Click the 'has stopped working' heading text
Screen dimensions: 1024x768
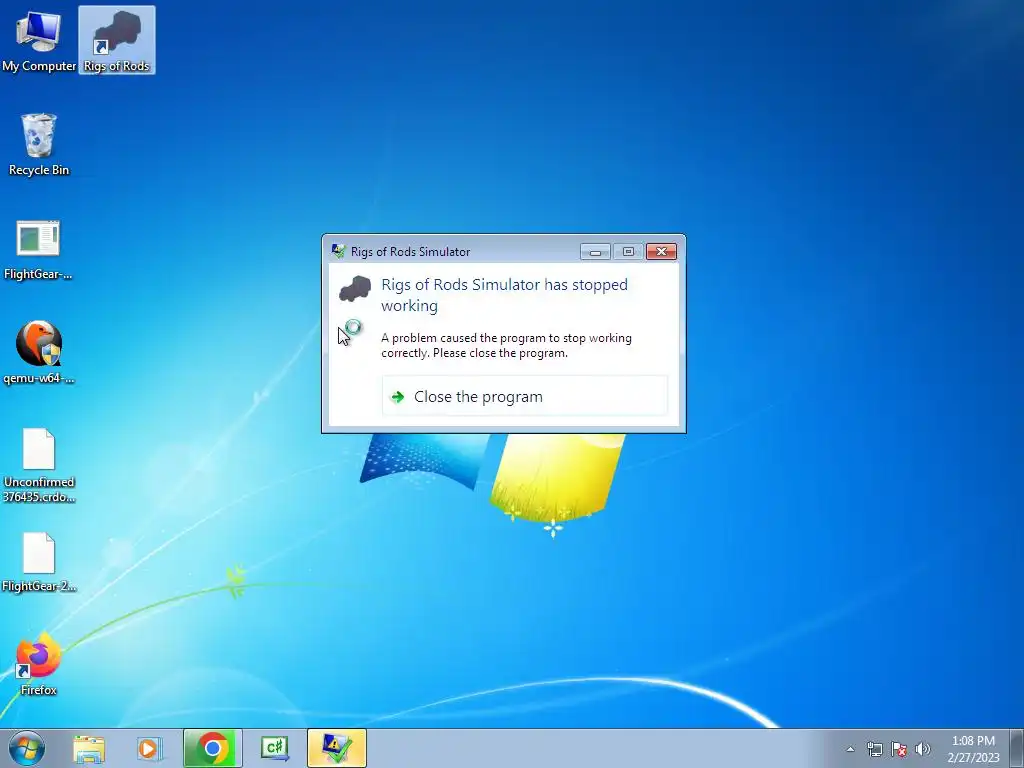coord(504,295)
